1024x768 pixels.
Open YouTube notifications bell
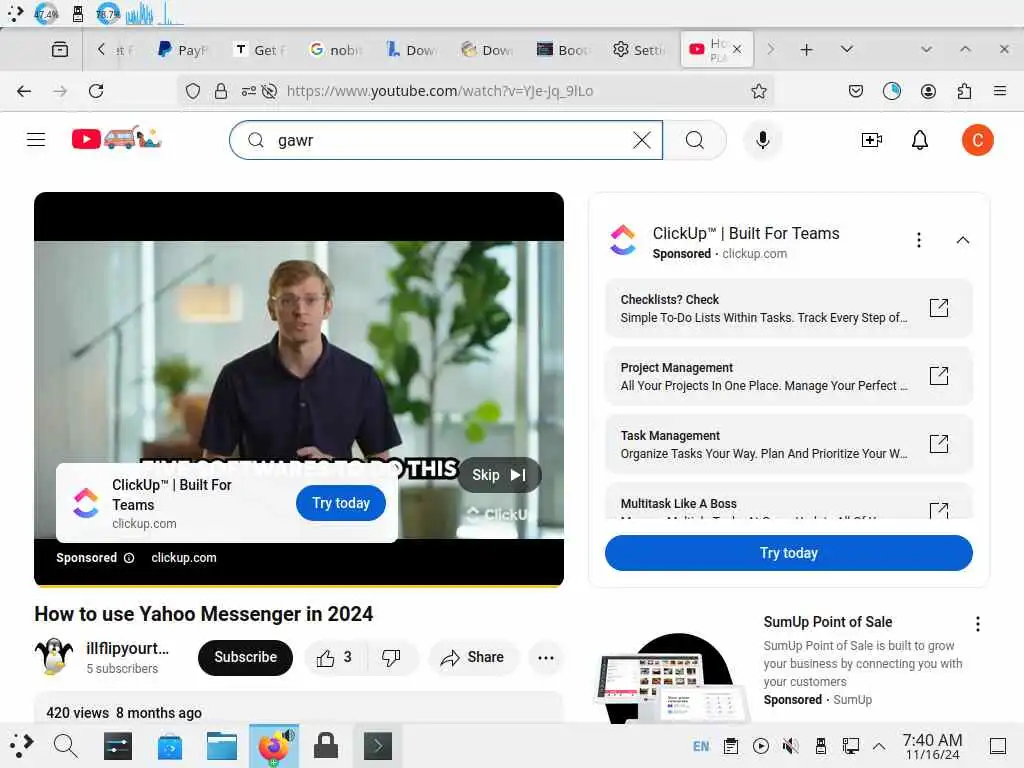[920, 140]
